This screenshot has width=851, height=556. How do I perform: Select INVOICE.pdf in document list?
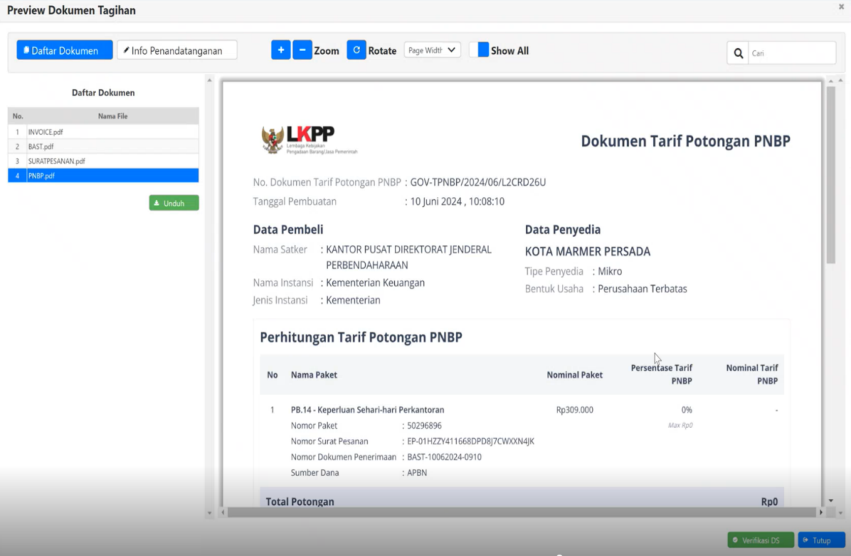pos(46,132)
